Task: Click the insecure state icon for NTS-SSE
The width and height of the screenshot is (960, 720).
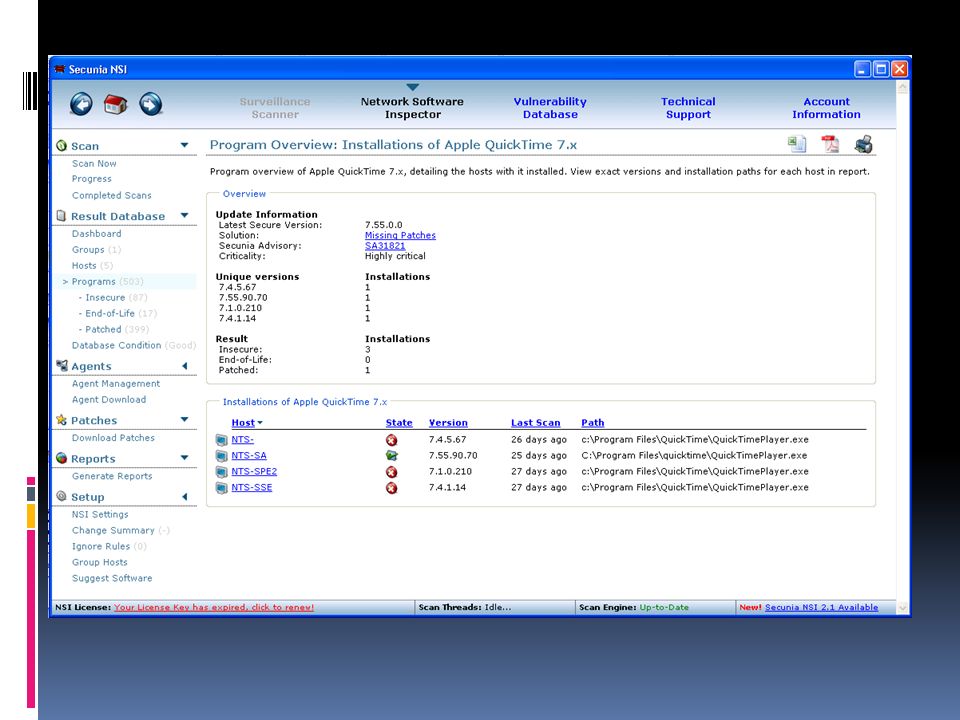Action: 392,488
